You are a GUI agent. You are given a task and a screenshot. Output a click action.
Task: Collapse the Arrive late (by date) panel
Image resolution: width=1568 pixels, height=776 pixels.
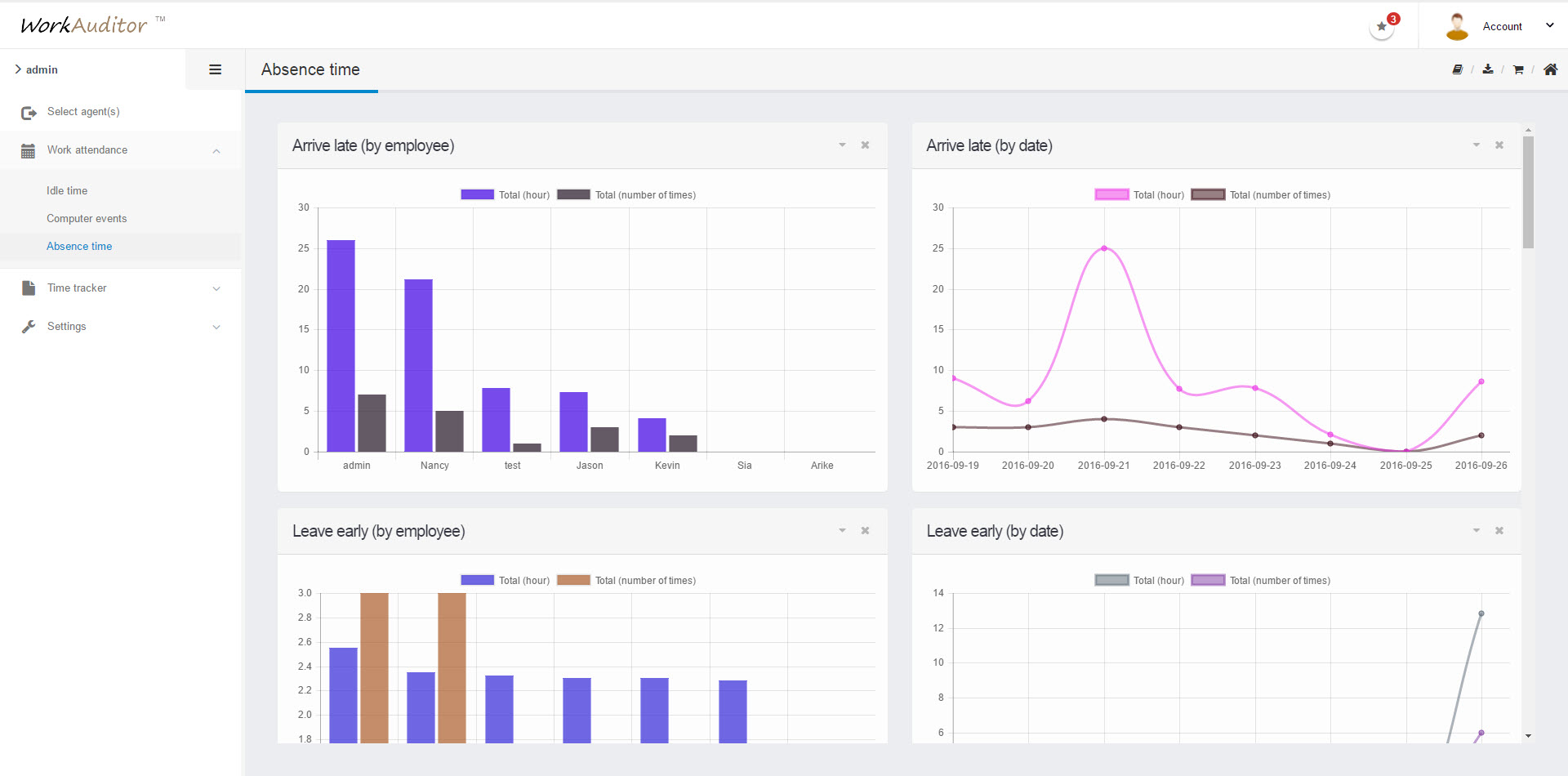pos(1477,145)
